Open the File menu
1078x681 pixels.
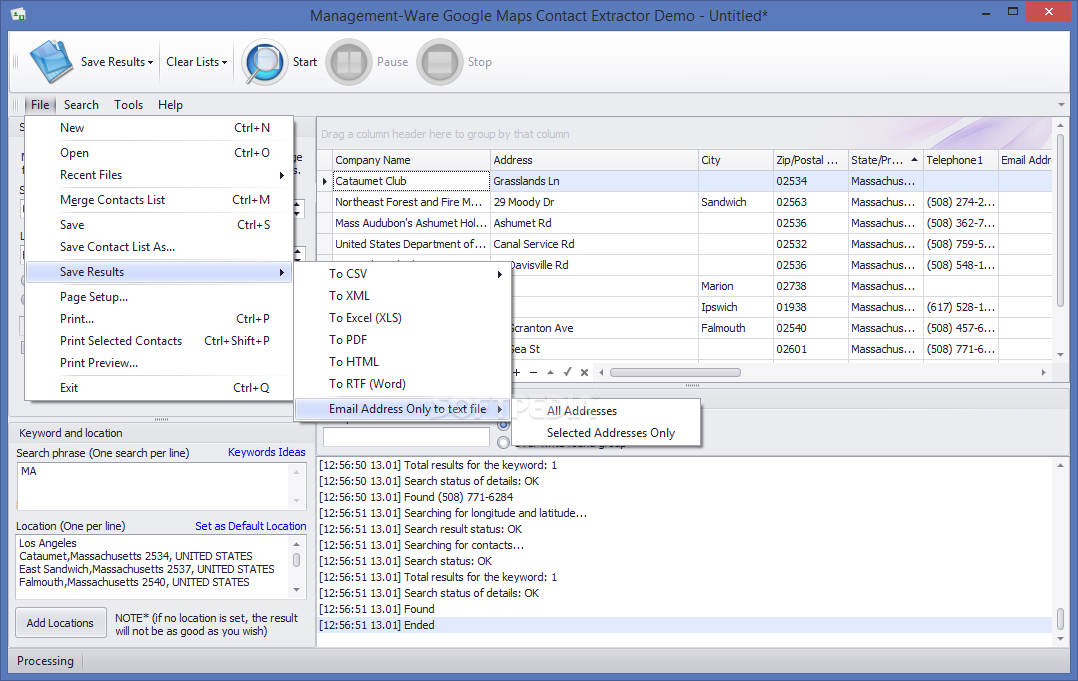click(40, 104)
